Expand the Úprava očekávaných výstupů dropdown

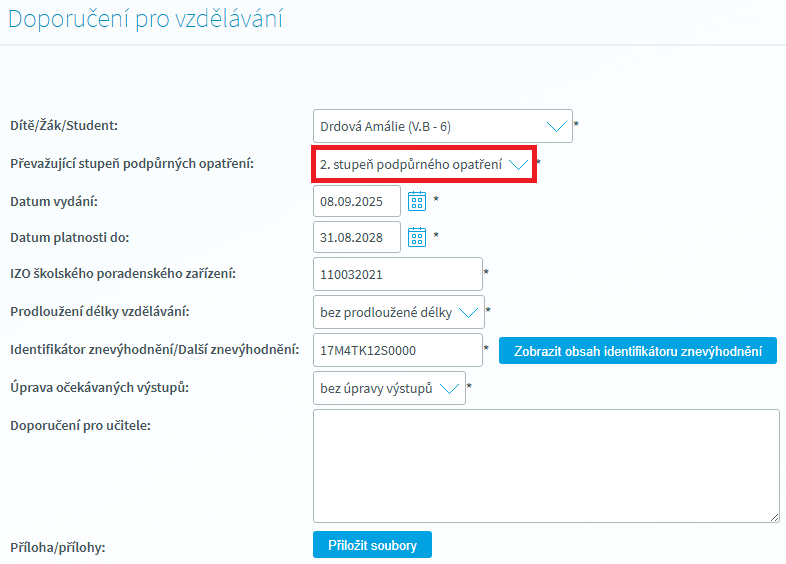(388, 388)
